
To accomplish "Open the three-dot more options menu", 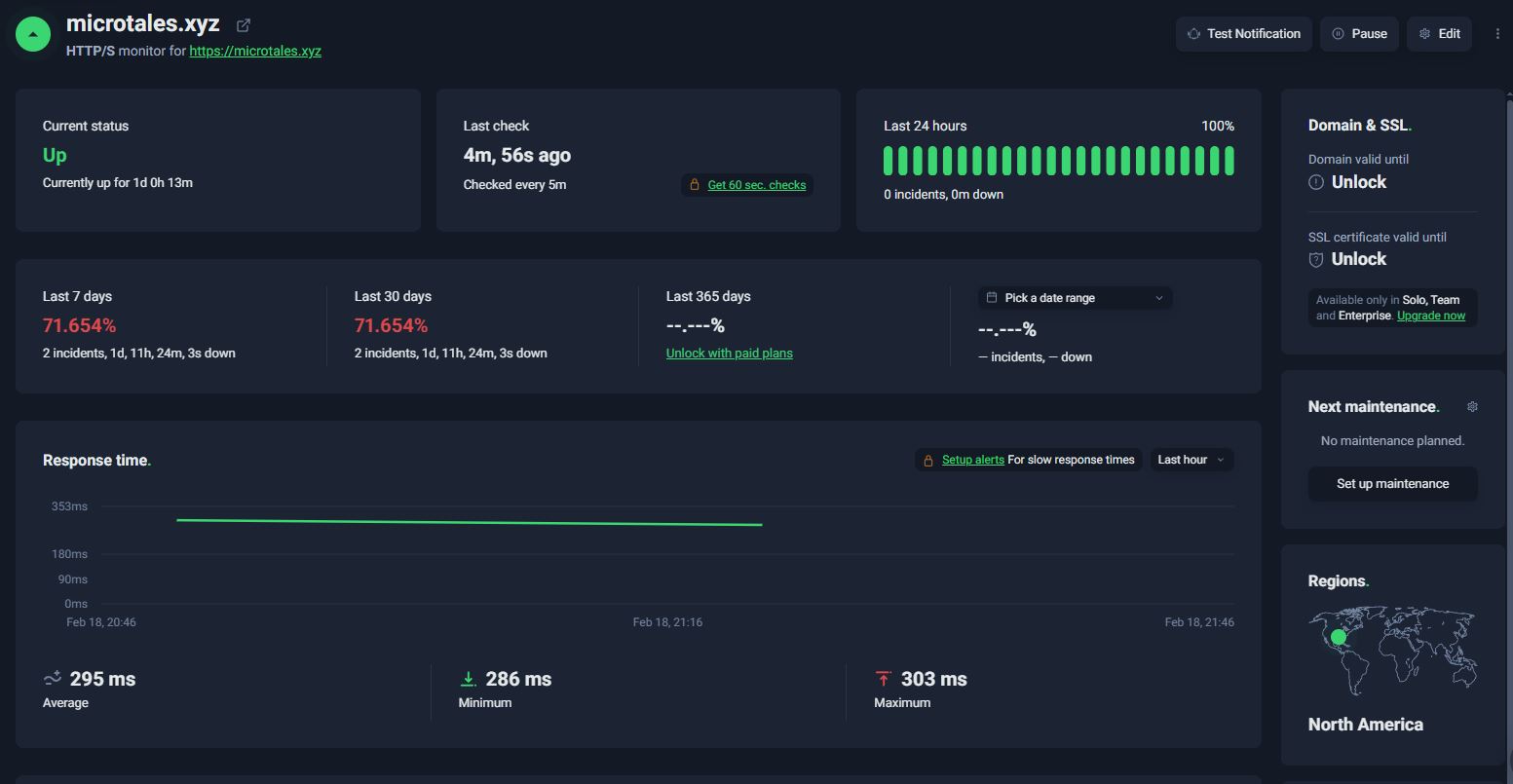I will click(x=1496, y=34).
